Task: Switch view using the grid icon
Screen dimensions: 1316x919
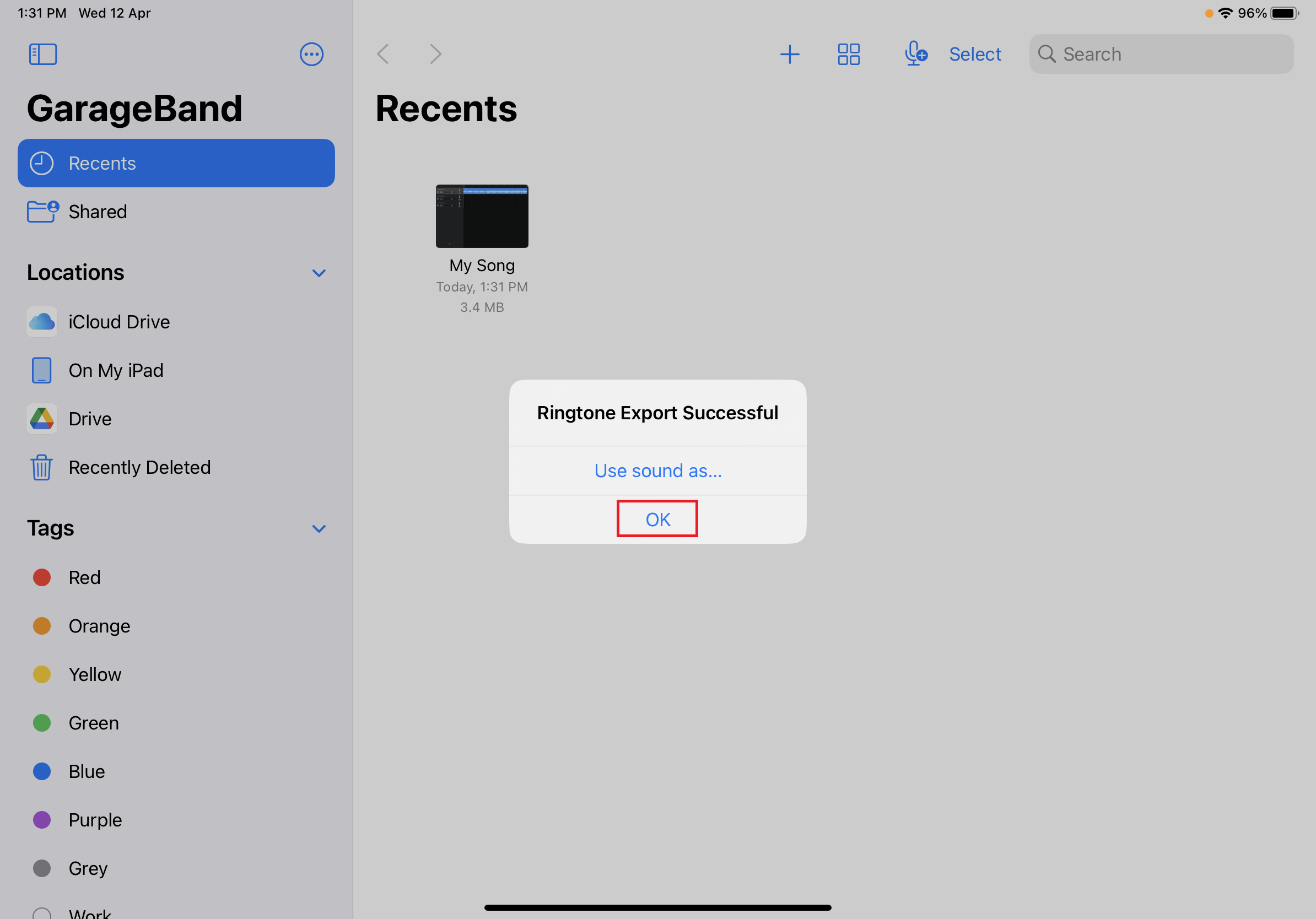Action: 848,55
